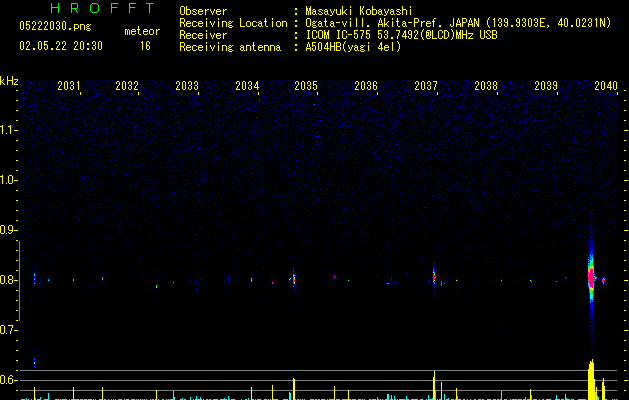Click the meteor echo just before 2035
The height and width of the screenshot is (400, 629).
point(294,279)
